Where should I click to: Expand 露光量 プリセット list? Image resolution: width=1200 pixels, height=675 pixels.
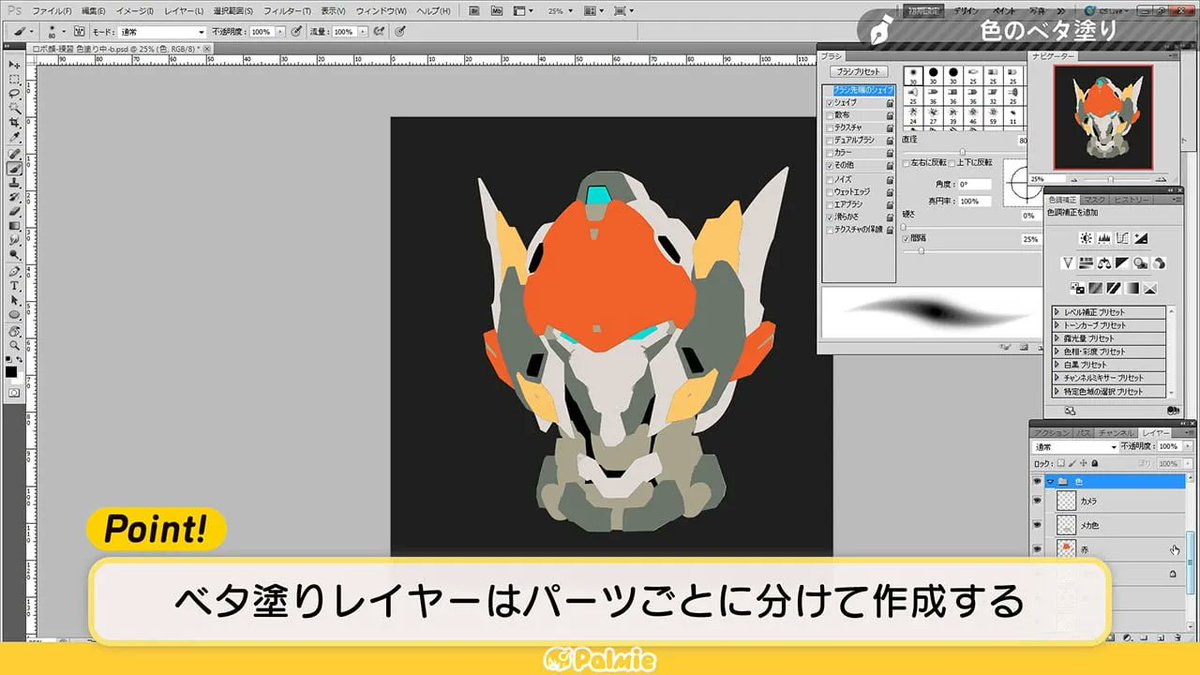pyautogui.click(x=1058, y=339)
